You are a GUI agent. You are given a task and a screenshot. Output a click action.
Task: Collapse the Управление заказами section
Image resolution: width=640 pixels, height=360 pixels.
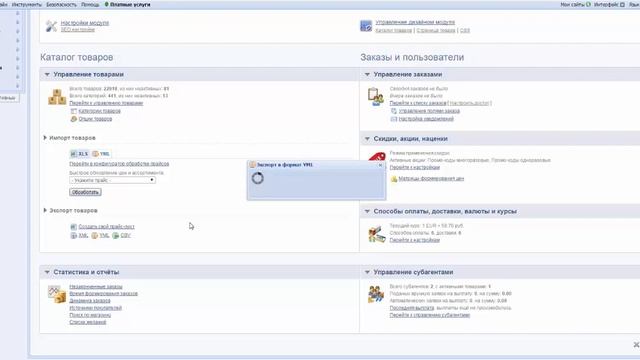(367, 74)
